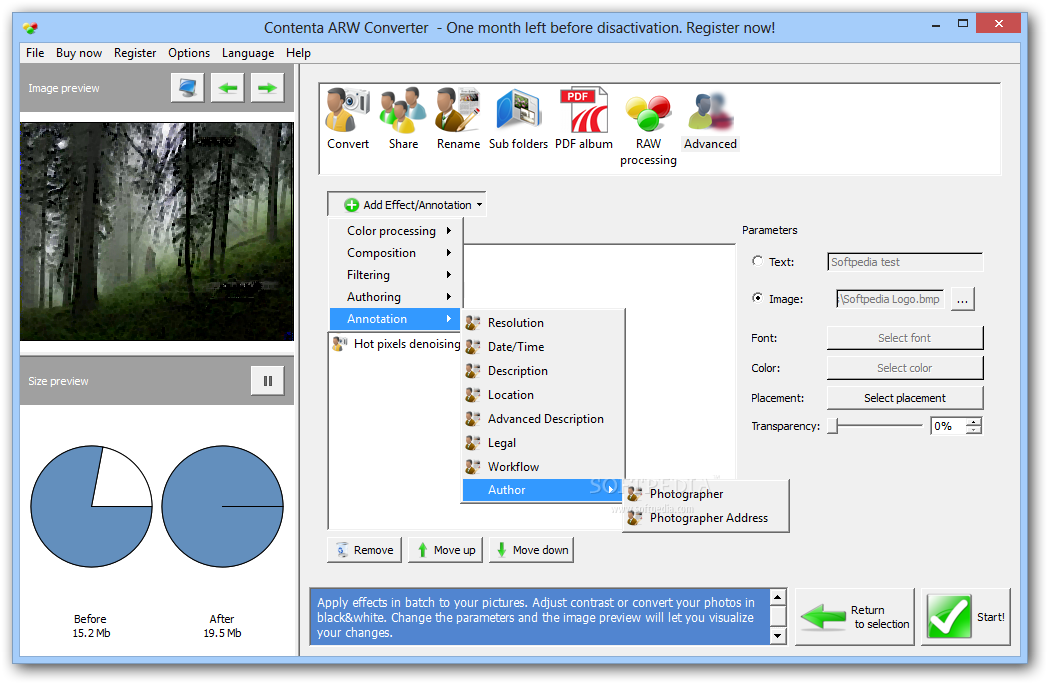
Task: Click the browse image file ellipsis button
Action: pyautogui.click(x=962, y=300)
